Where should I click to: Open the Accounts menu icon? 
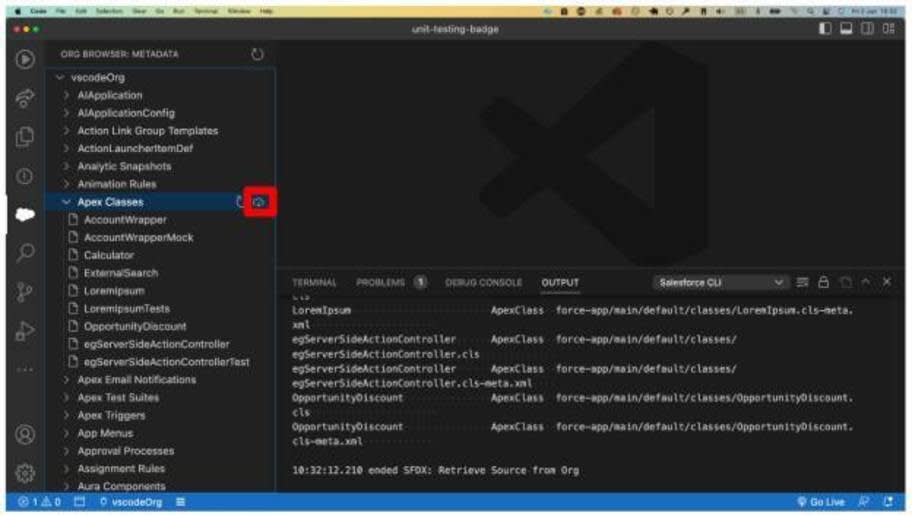click(x=25, y=435)
